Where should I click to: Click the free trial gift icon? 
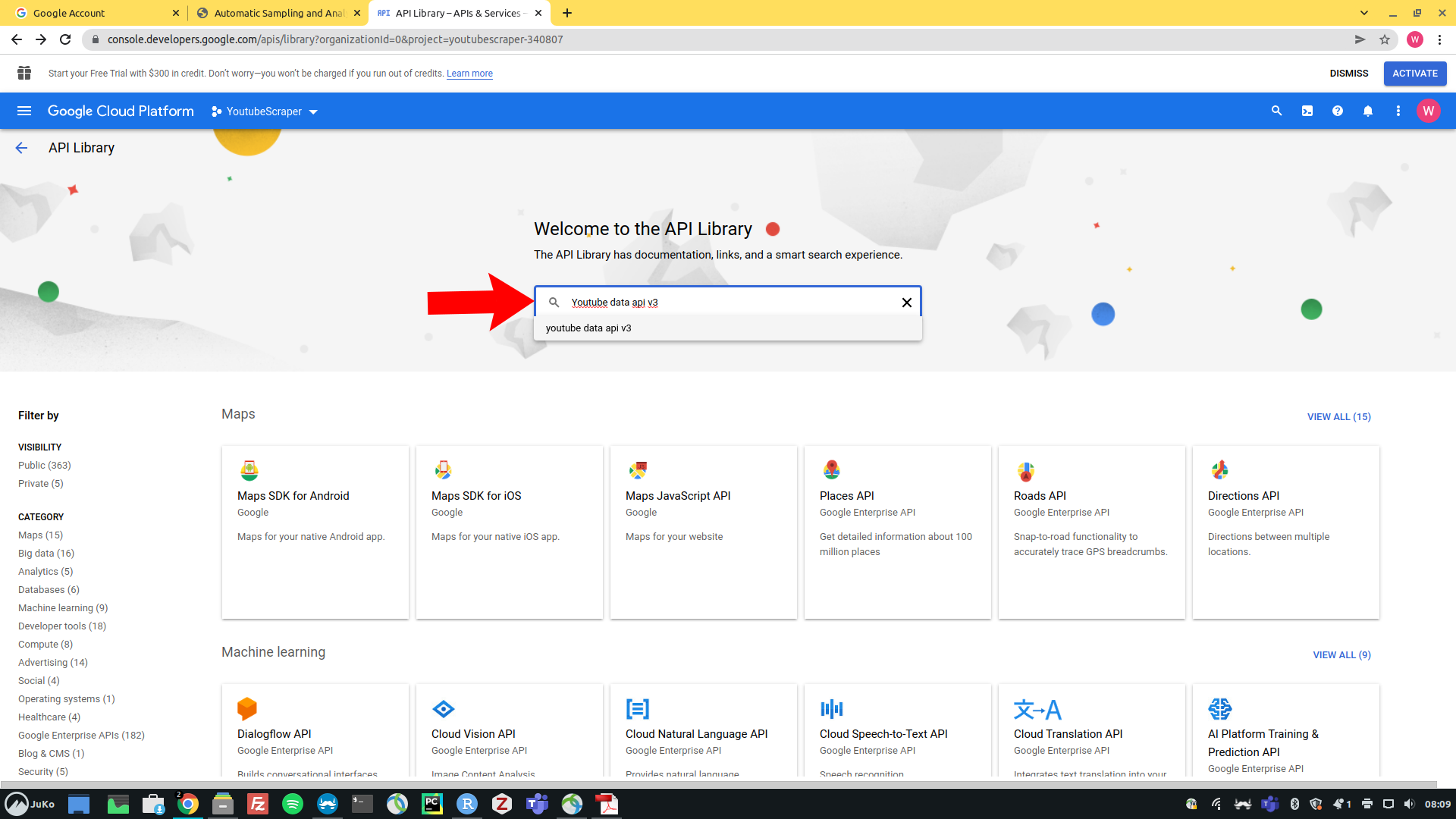pyautogui.click(x=24, y=73)
